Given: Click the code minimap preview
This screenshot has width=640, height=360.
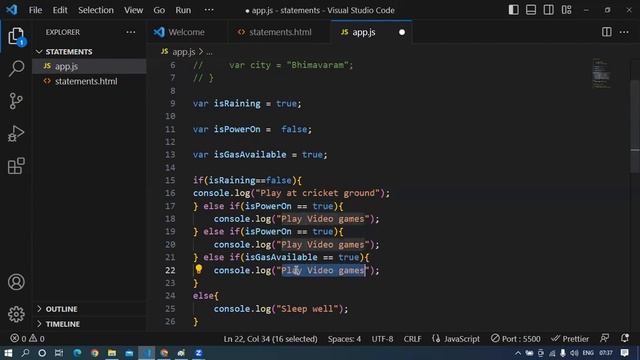Looking at the screenshot, I should click(x=601, y=73).
